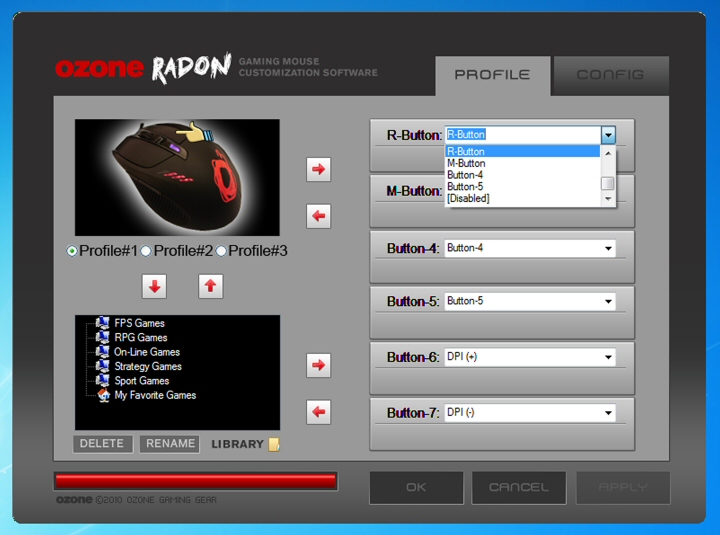
Task: Click the right arrow beside the mouse image
Action: (319, 169)
